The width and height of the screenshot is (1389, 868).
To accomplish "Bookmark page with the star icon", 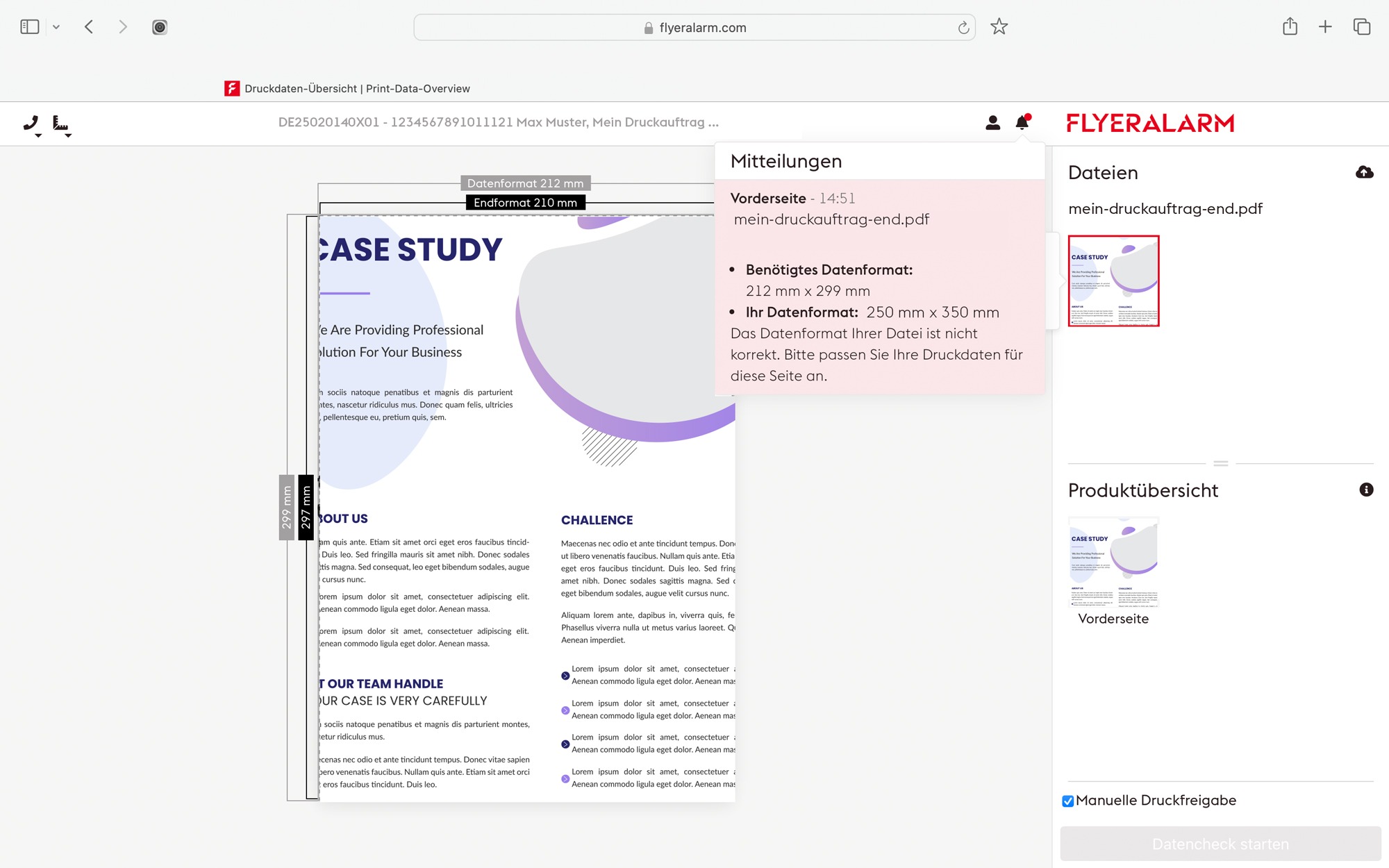I will 999,27.
